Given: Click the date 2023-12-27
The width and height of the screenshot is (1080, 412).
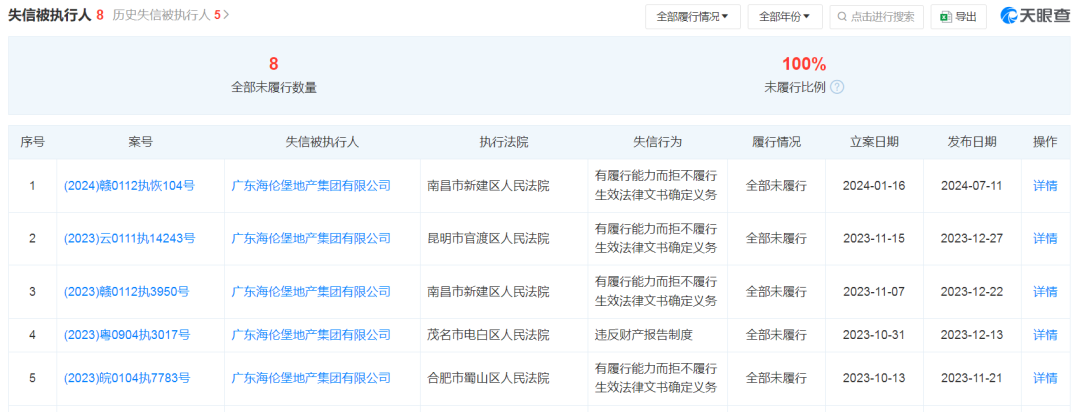Looking at the screenshot, I should point(971,238).
